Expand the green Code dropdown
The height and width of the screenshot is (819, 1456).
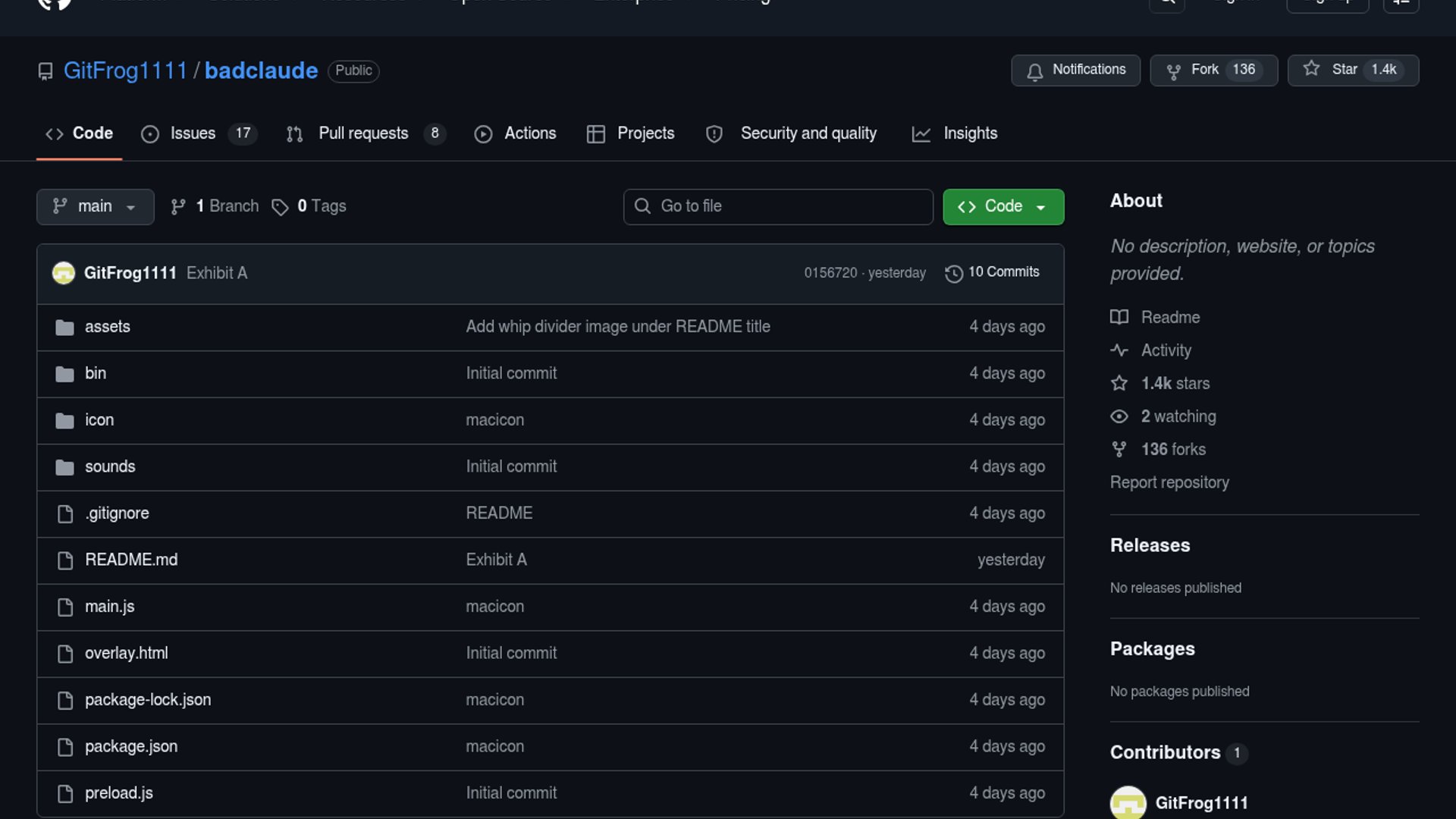1003,206
